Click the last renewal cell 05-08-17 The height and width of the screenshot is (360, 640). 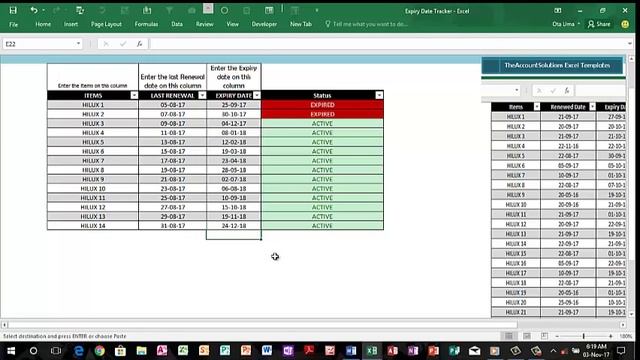click(173, 105)
